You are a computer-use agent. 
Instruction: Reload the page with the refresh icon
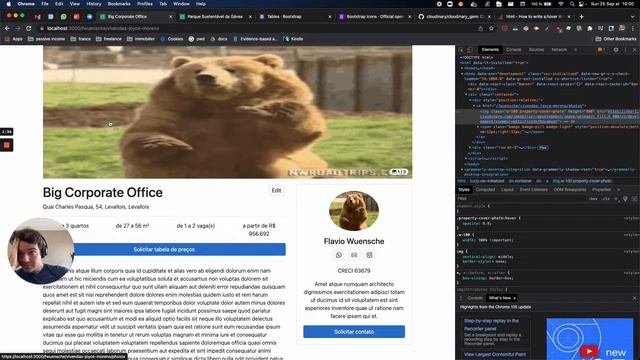click(x=29, y=29)
